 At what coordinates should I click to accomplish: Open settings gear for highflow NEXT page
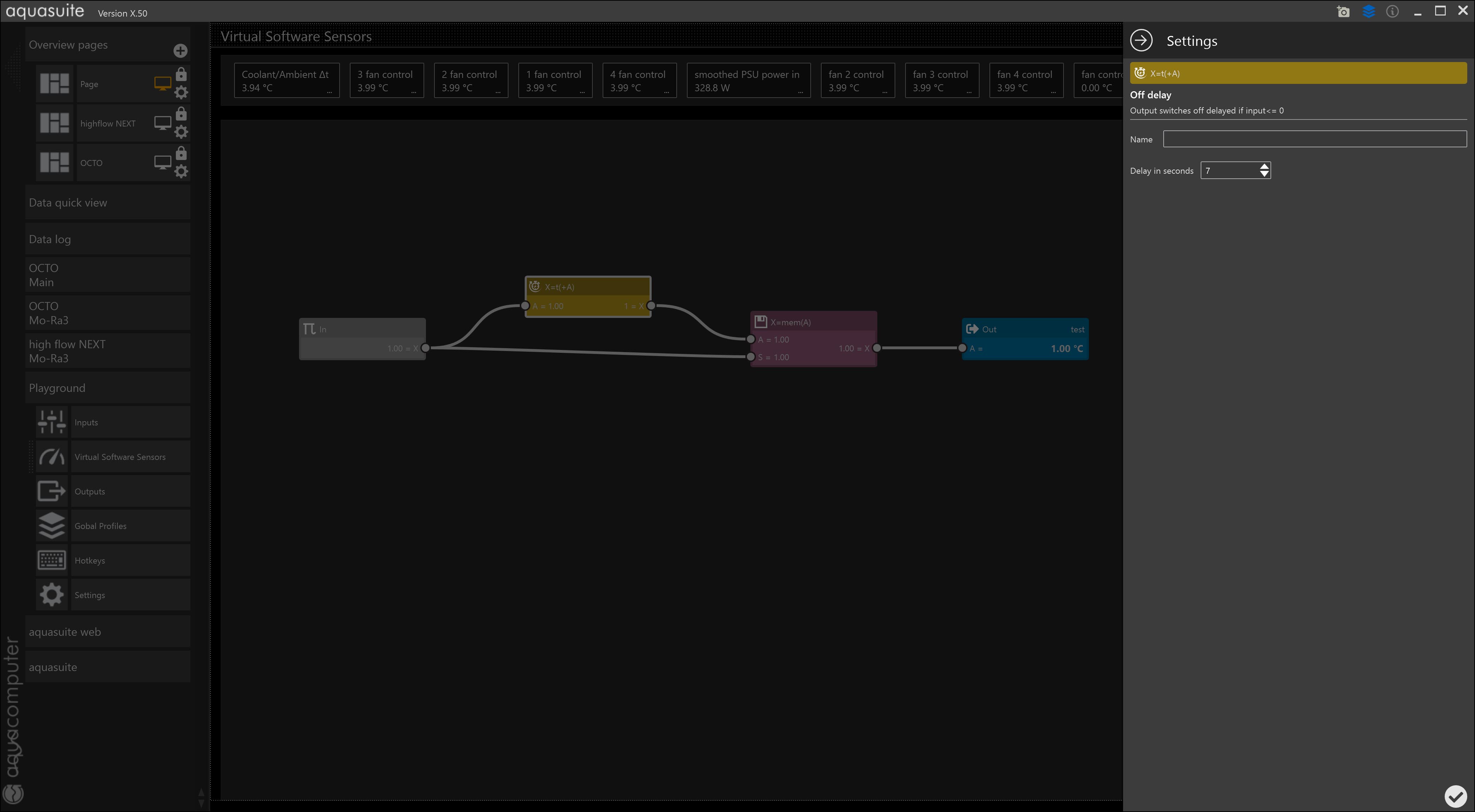tap(181, 132)
